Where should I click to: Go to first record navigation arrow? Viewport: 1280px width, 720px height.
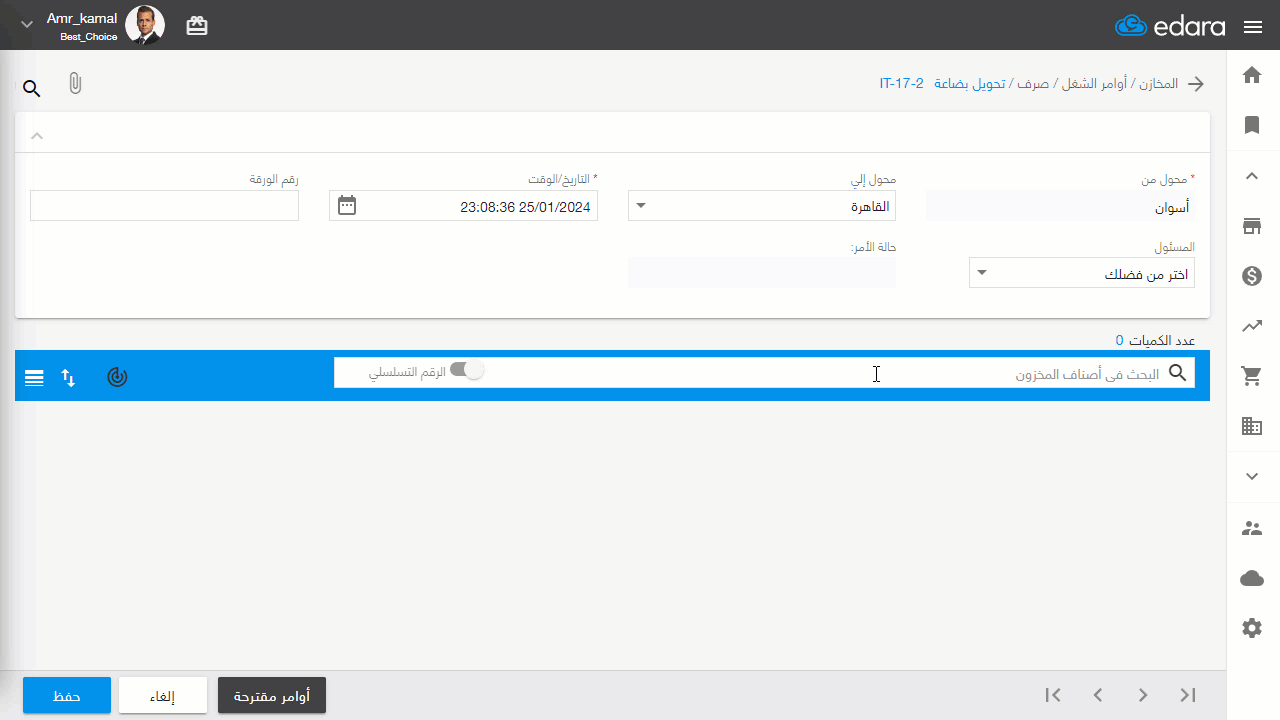[x=1053, y=695]
